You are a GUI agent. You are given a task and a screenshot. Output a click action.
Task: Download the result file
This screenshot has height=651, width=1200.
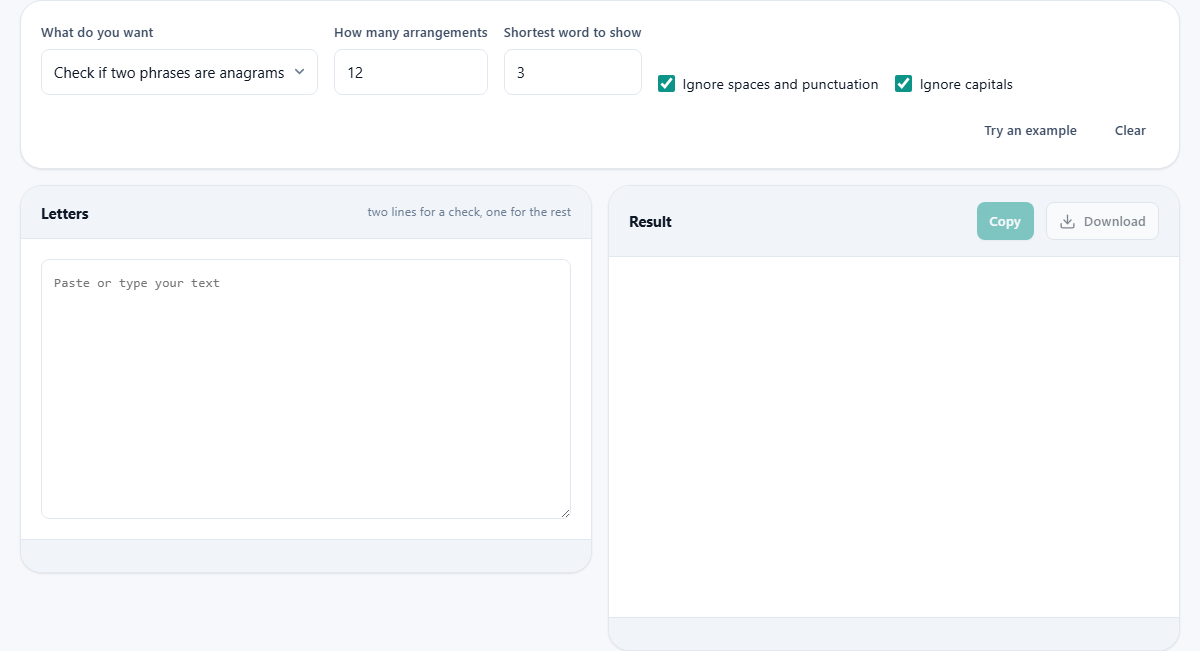1102,221
